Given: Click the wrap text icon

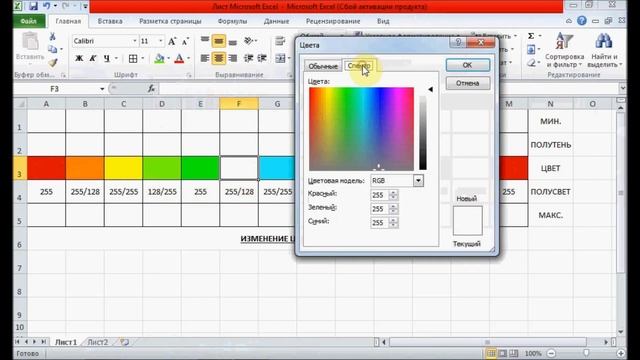Looking at the screenshot, I should coord(280,41).
